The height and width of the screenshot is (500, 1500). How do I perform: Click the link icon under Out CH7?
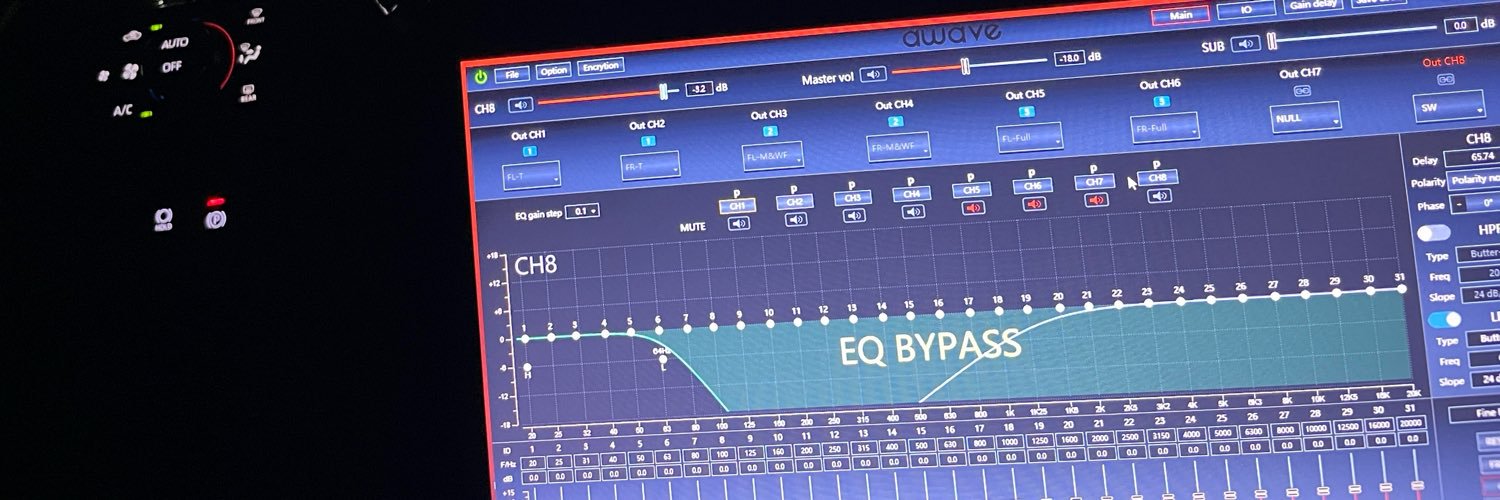coord(1301,90)
